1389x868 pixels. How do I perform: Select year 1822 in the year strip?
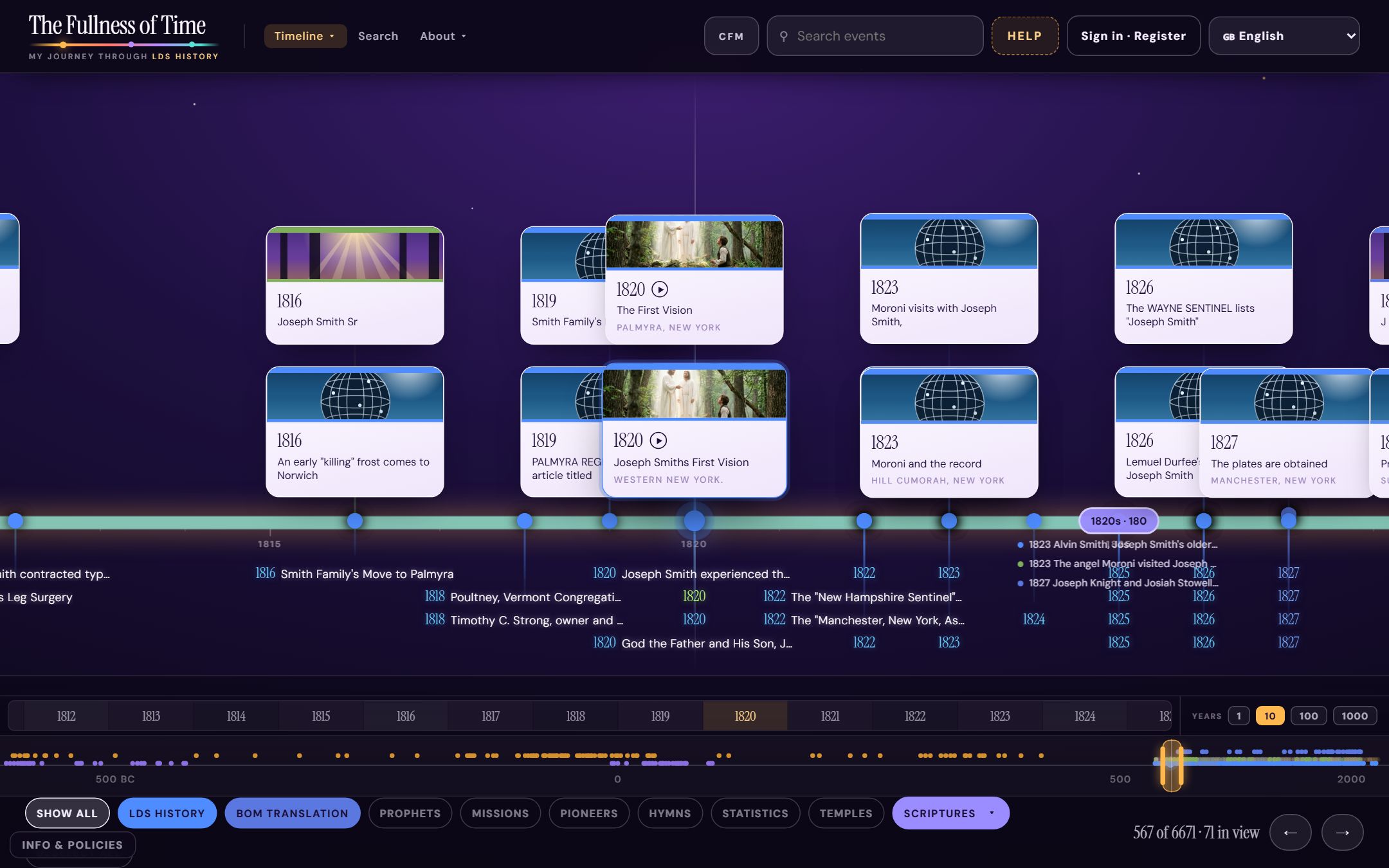click(x=915, y=716)
